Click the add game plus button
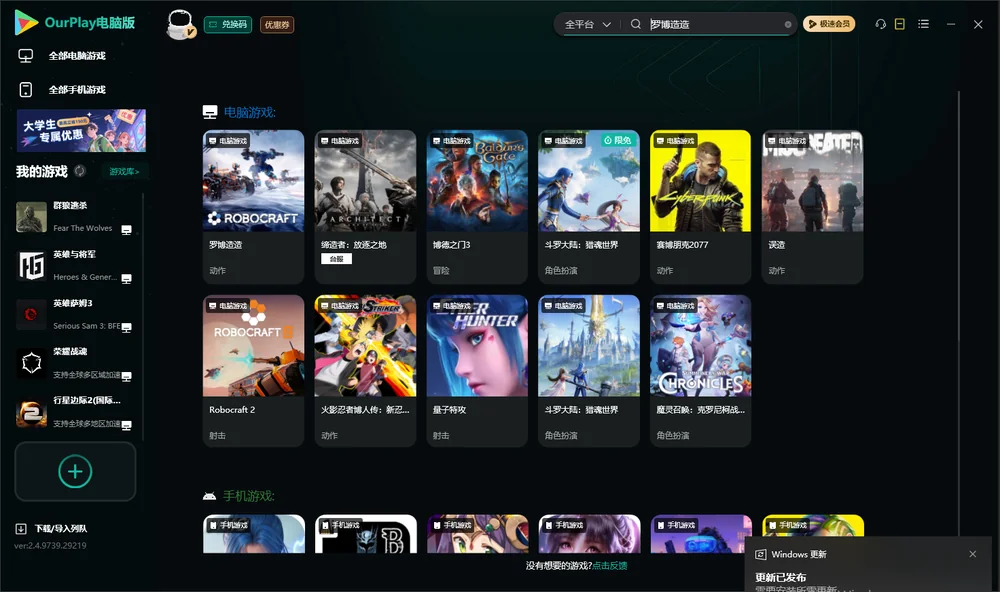This screenshot has height=592, width=1000. tap(75, 471)
